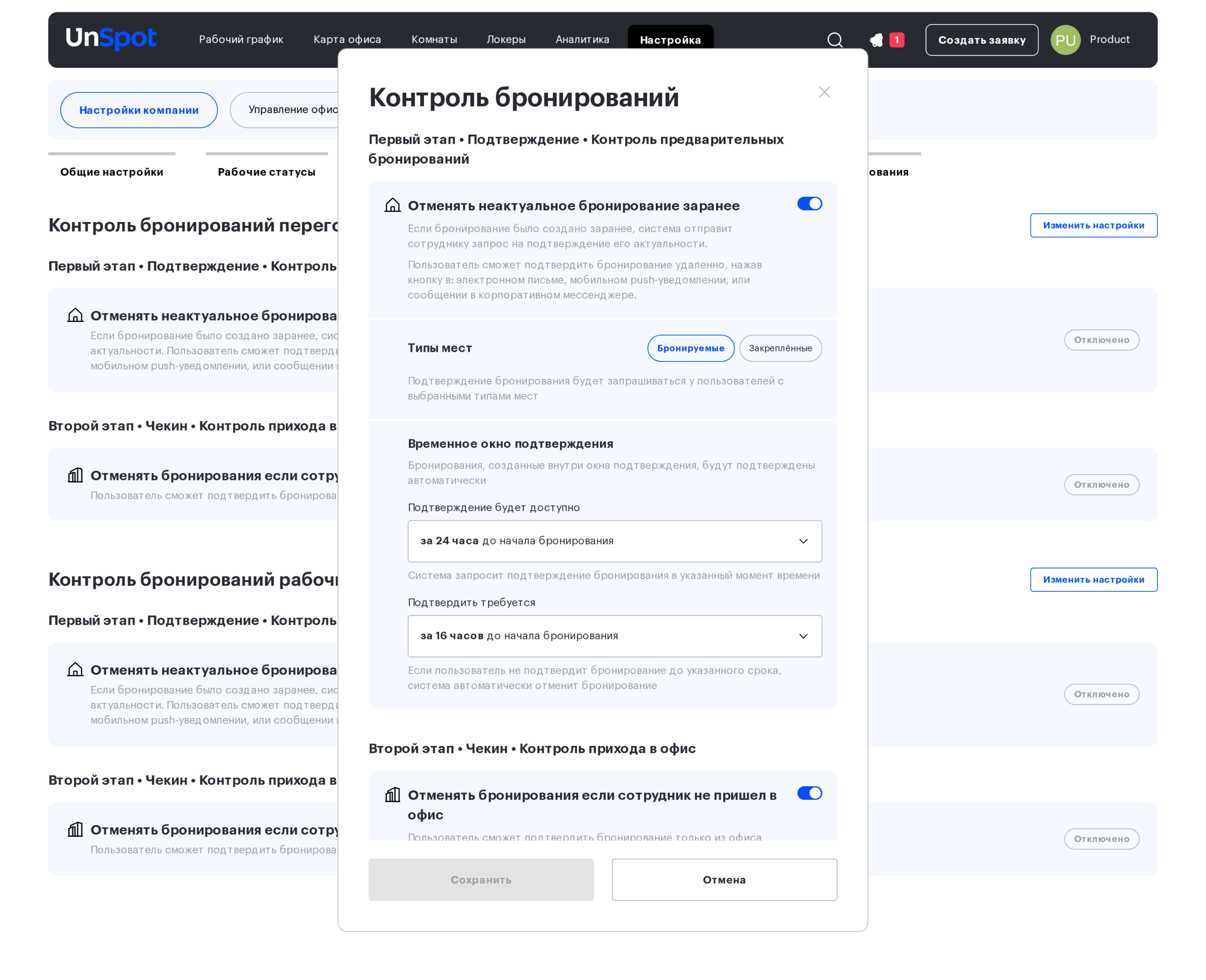Open the 'за 16 часов' deadline dropdown
The height and width of the screenshot is (980, 1206).
click(615, 636)
